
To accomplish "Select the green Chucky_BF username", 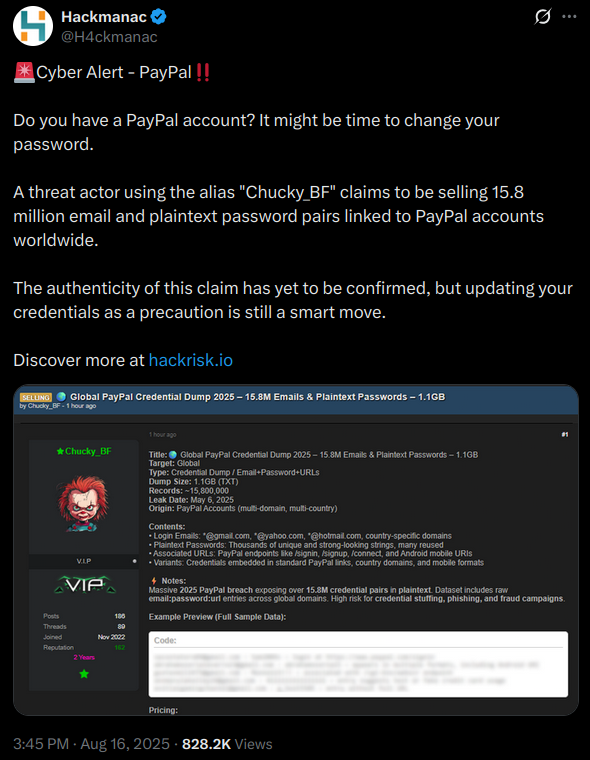I will (84, 451).
